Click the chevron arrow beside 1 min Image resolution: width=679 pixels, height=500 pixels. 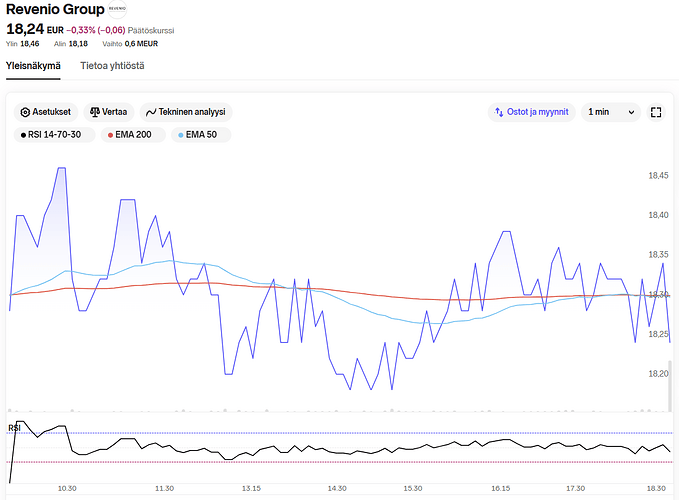point(631,112)
